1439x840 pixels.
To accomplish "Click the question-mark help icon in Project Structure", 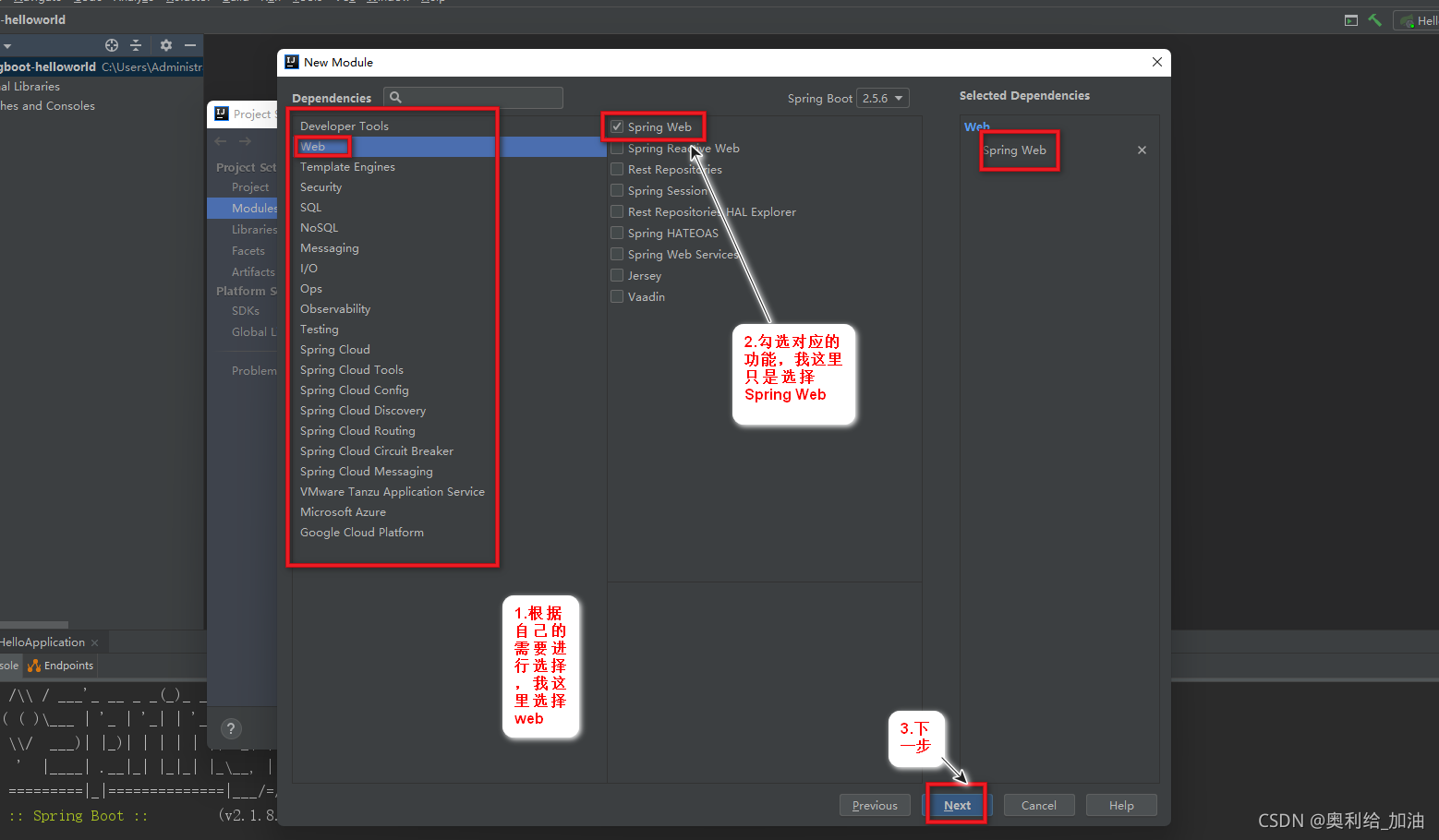I will point(231,728).
